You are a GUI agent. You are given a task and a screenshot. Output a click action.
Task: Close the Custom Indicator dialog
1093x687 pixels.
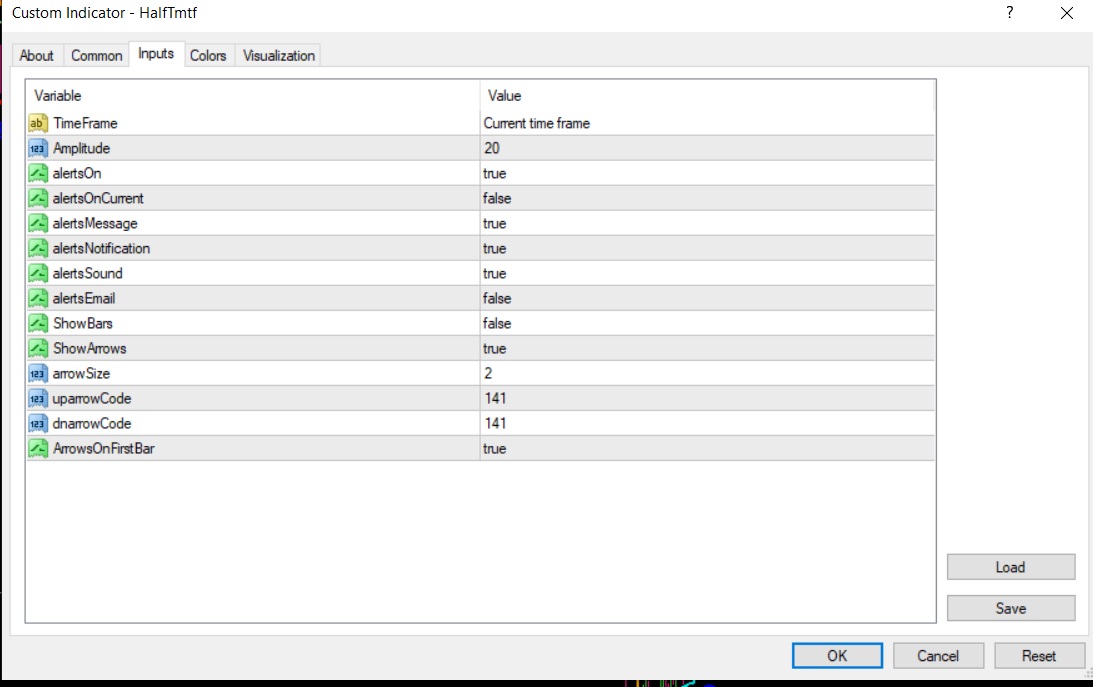pos(1067,13)
